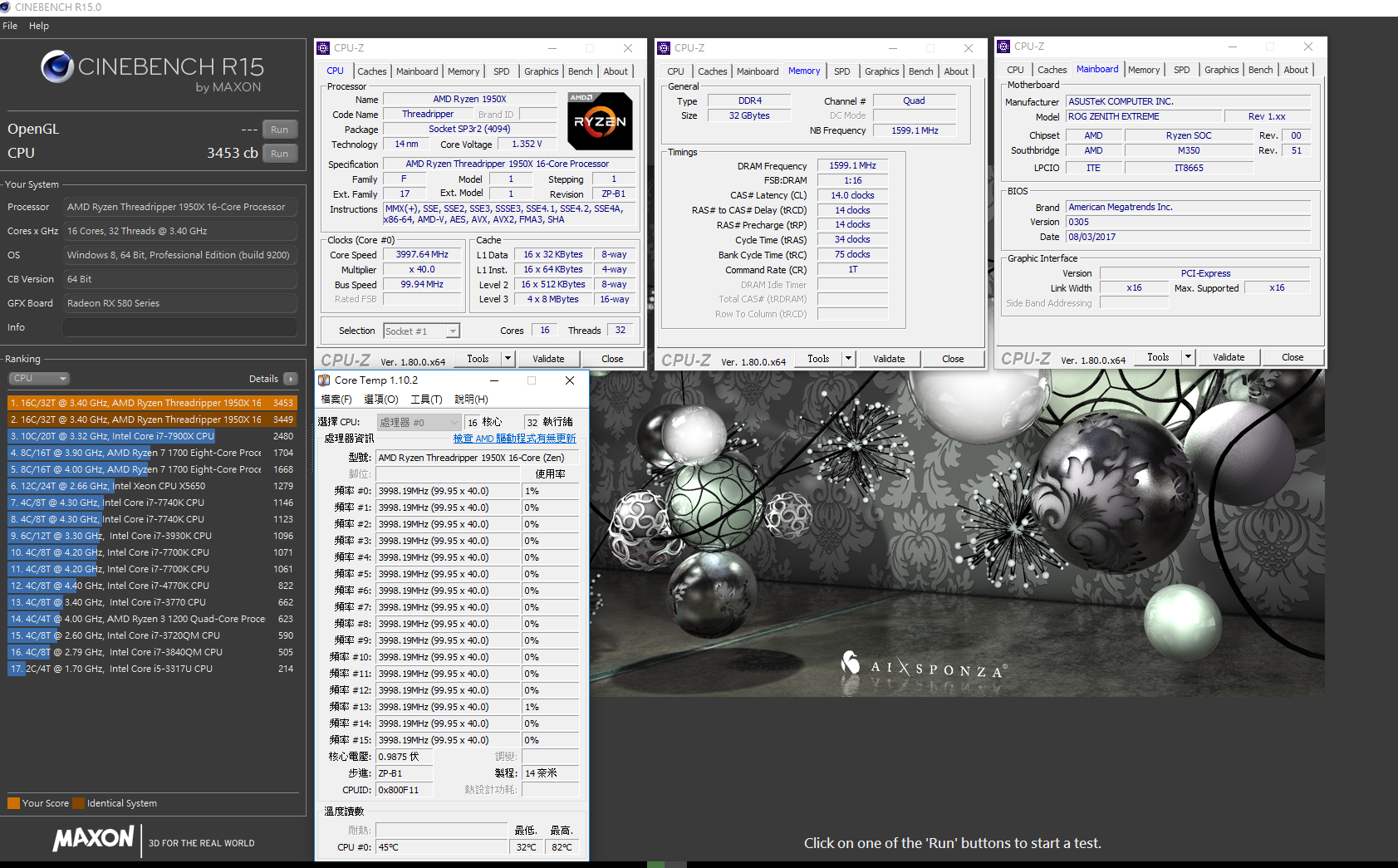Click the Core Speed 3997.64 MHz value
Image resolution: width=1398 pixels, height=868 pixels.
422,255
